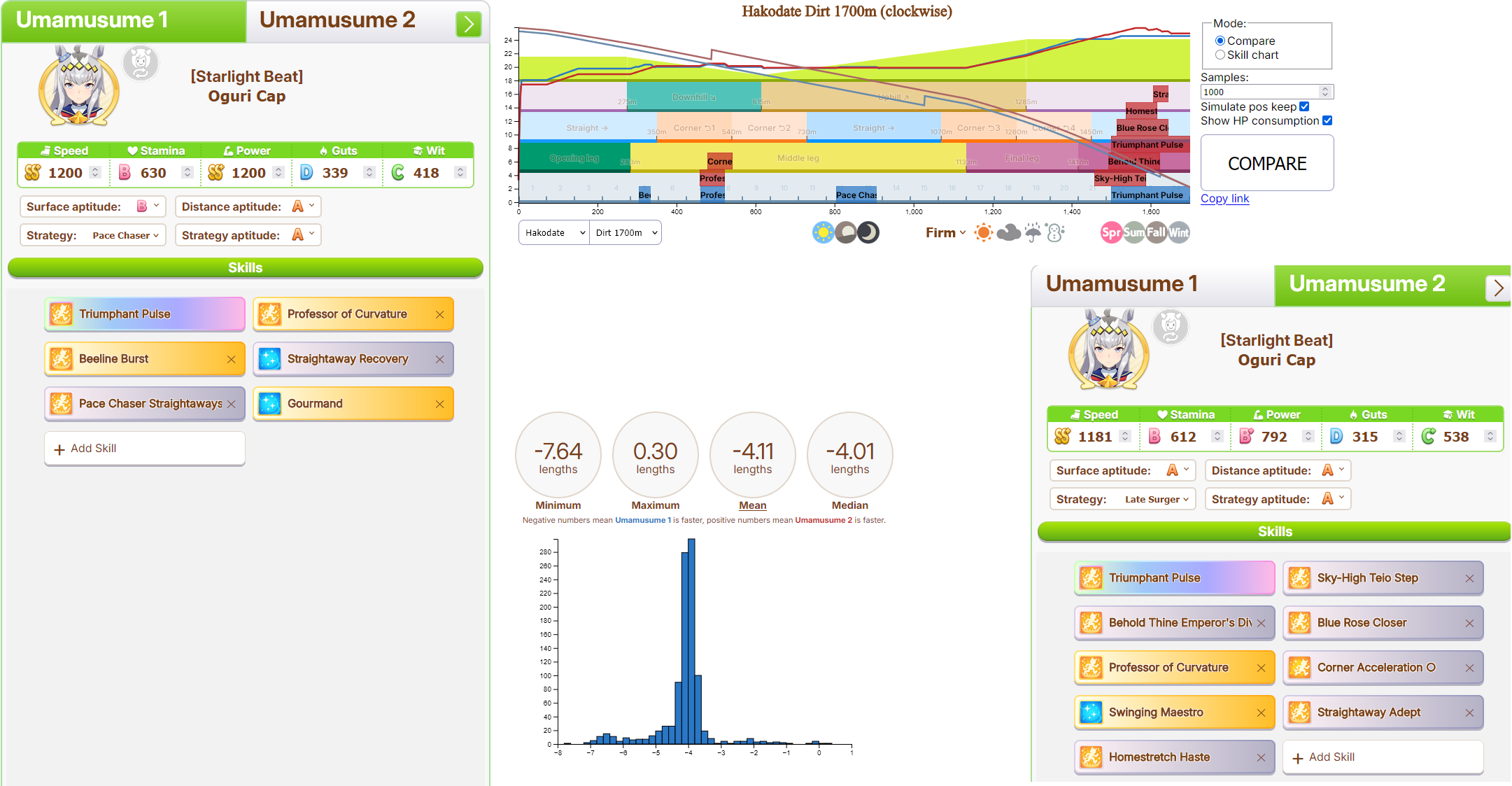Adjust left Stamina 630 stepper

(x=187, y=172)
